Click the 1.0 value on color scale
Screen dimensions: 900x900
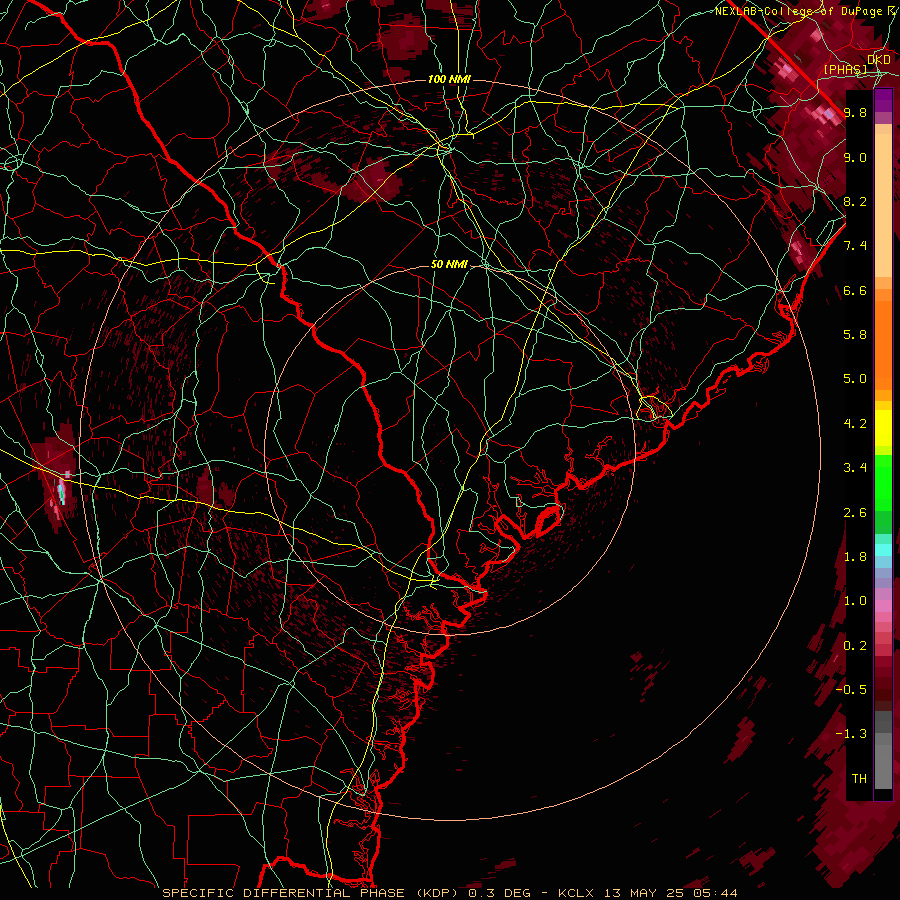[x=855, y=601]
